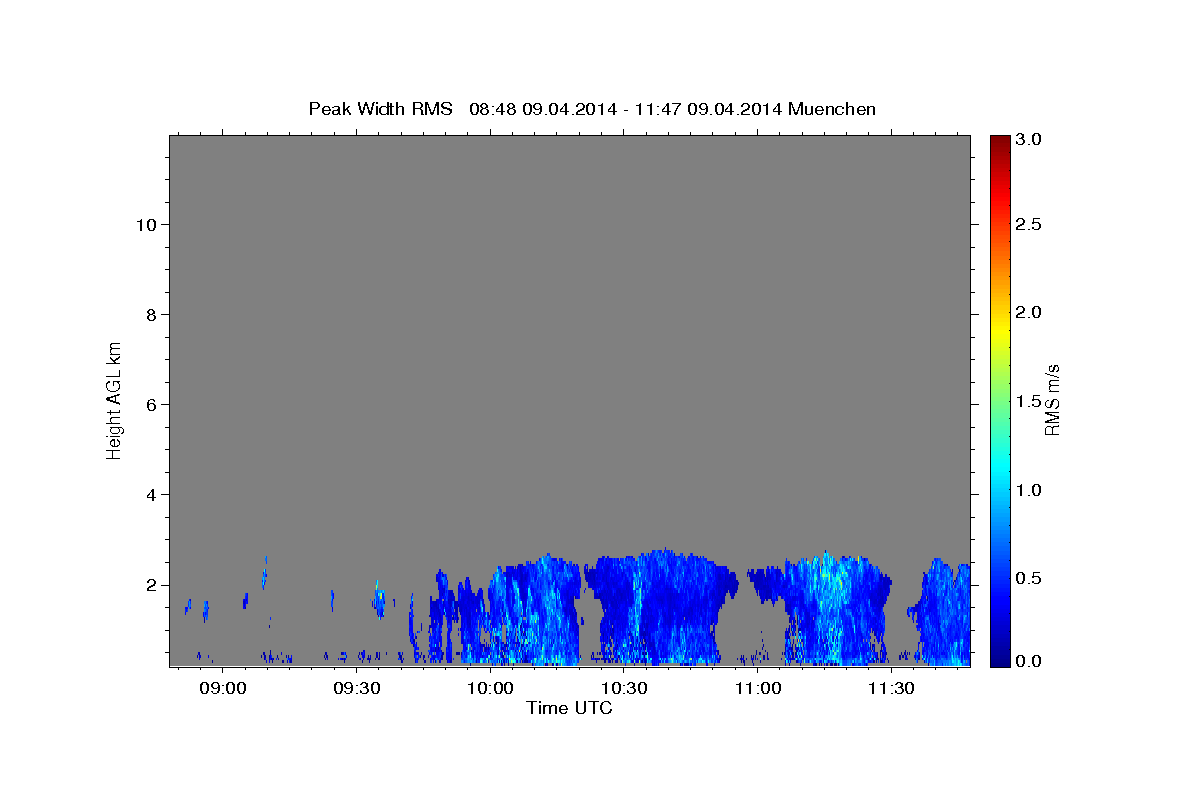
Task: Click the 10:00 time axis tick label
Action: pyautogui.click(x=490, y=689)
